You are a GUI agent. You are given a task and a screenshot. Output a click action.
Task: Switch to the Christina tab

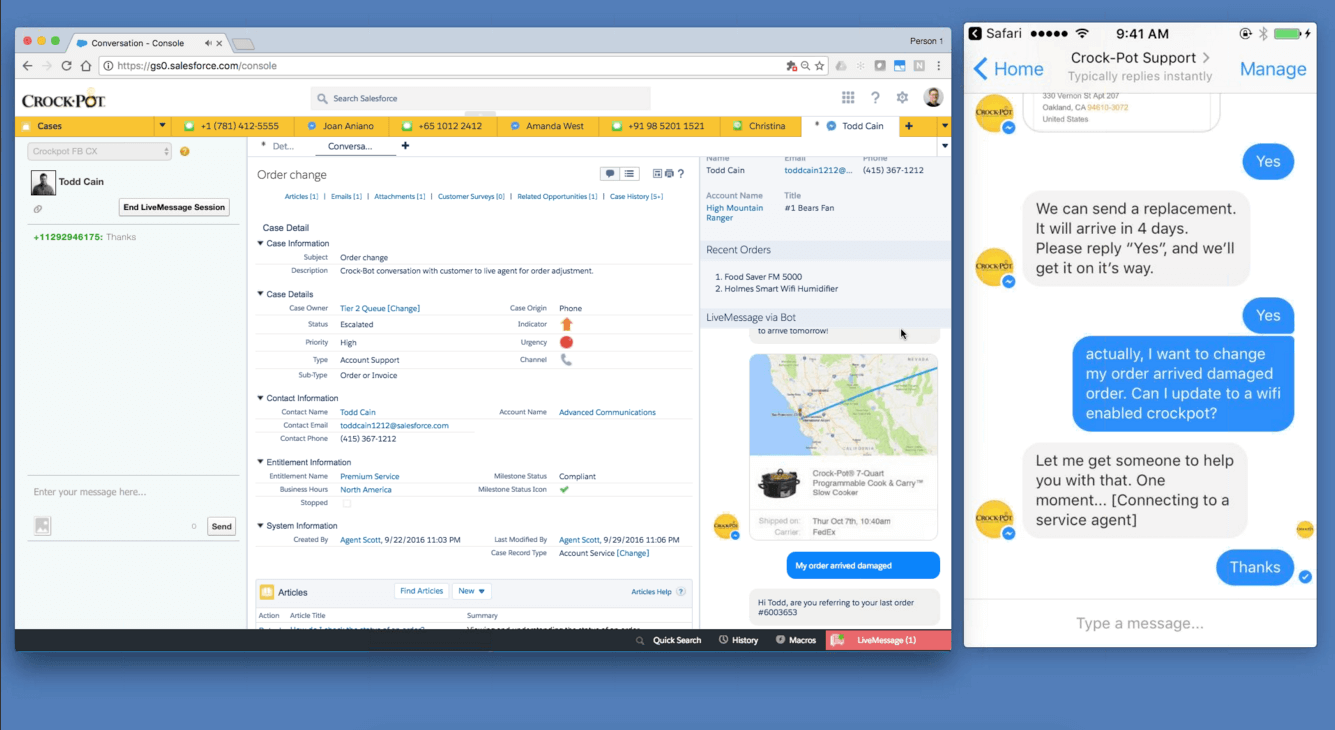click(x=760, y=126)
